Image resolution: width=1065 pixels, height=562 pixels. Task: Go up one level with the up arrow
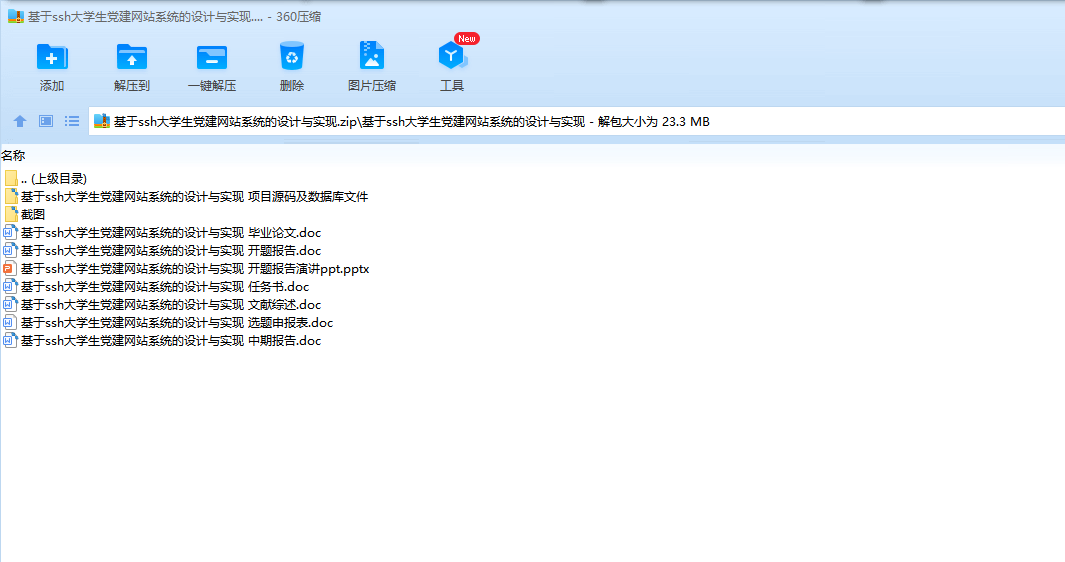click(20, 121)
